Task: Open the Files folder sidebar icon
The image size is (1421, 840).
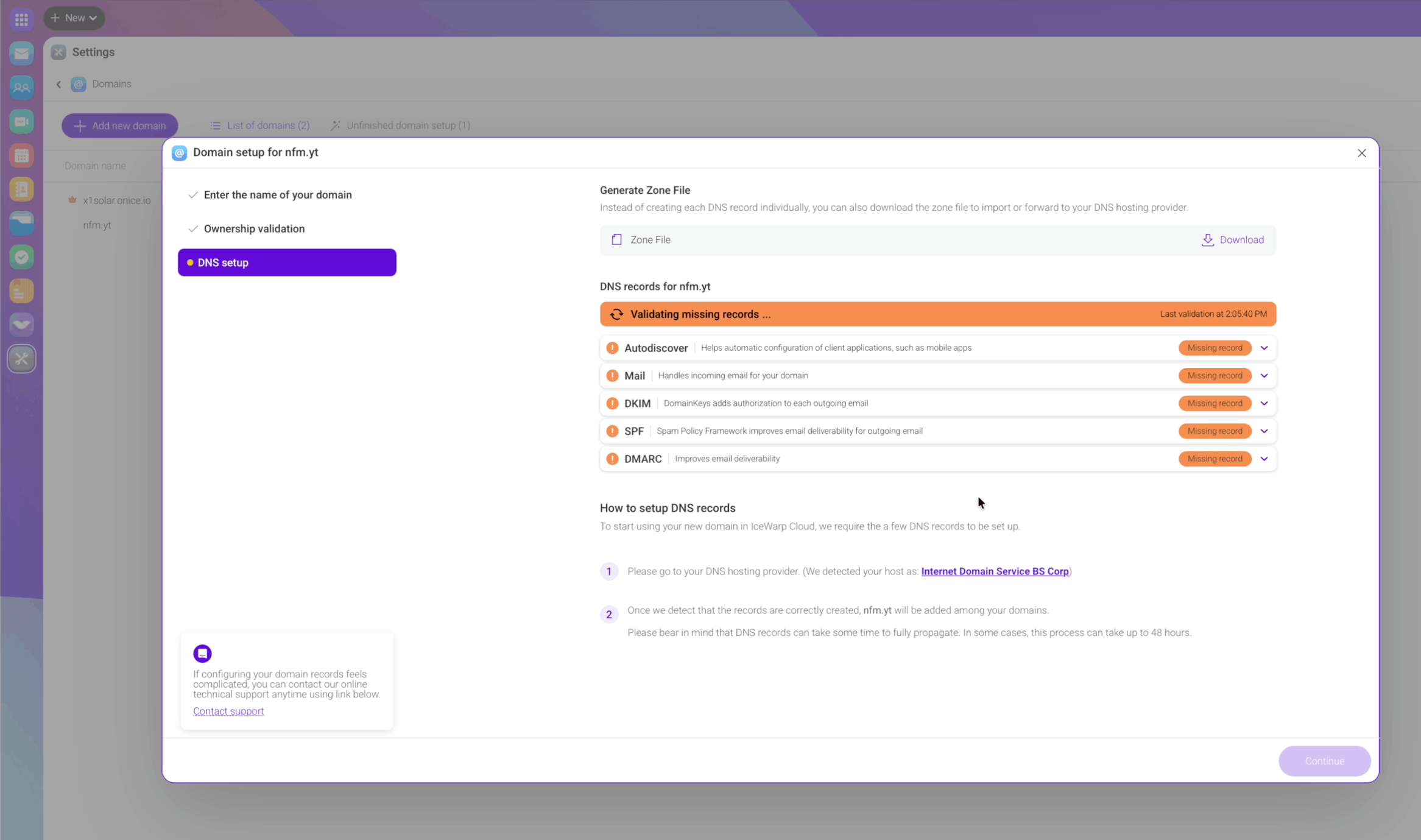Action: (x=21, y=224)
